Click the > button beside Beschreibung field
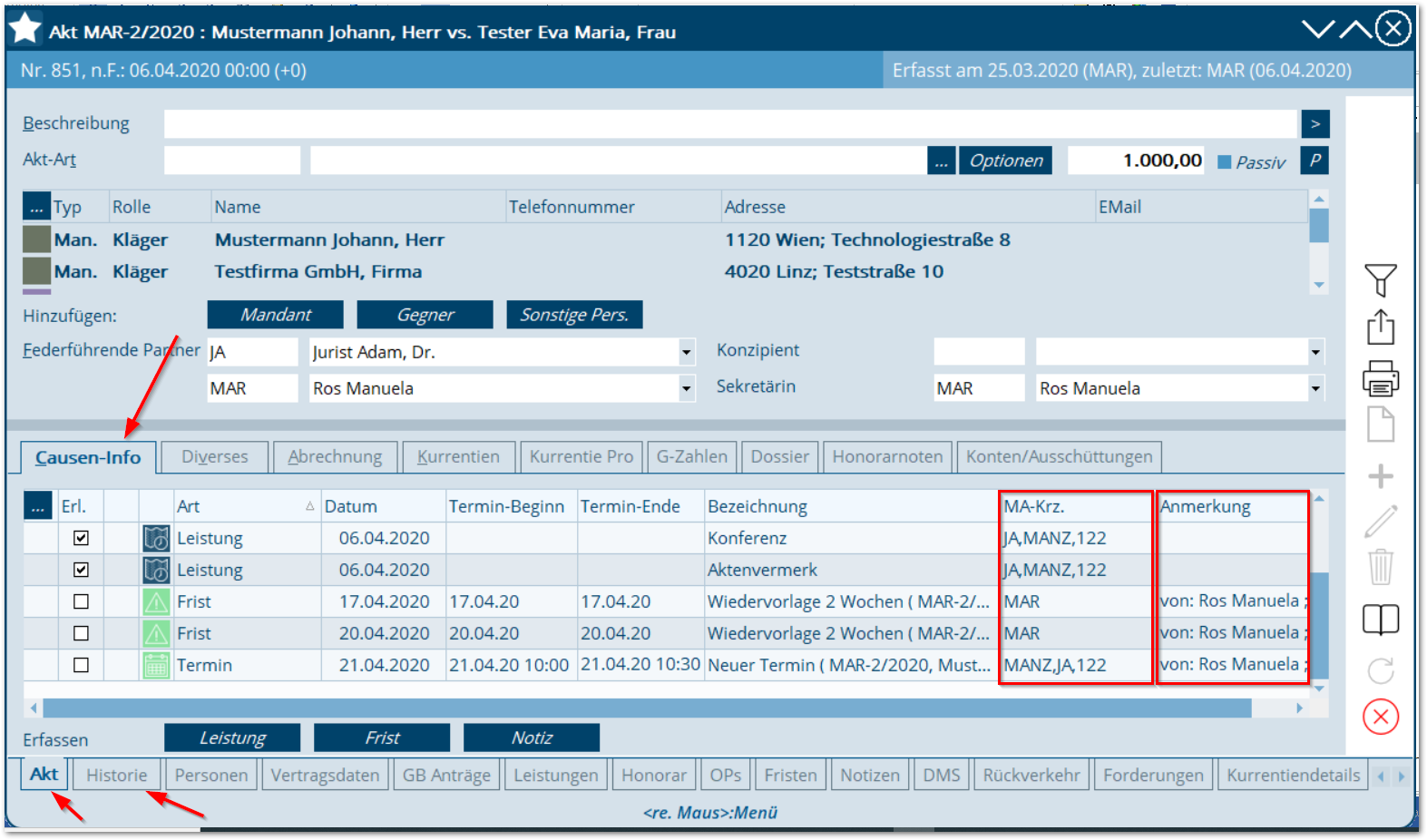 (1315, 123)
